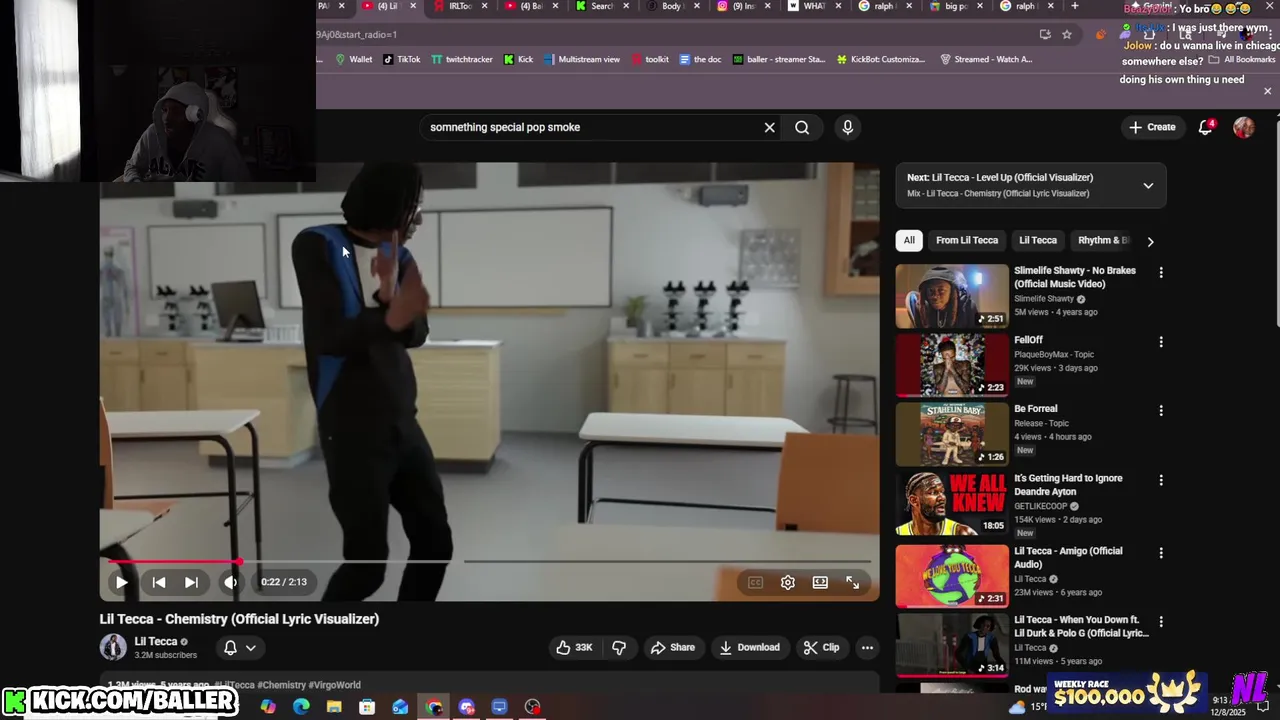Viewport: 1280px width, 720px height.
Task: Open options for Be Forreal video
Action: click(x=1161, y=410)
